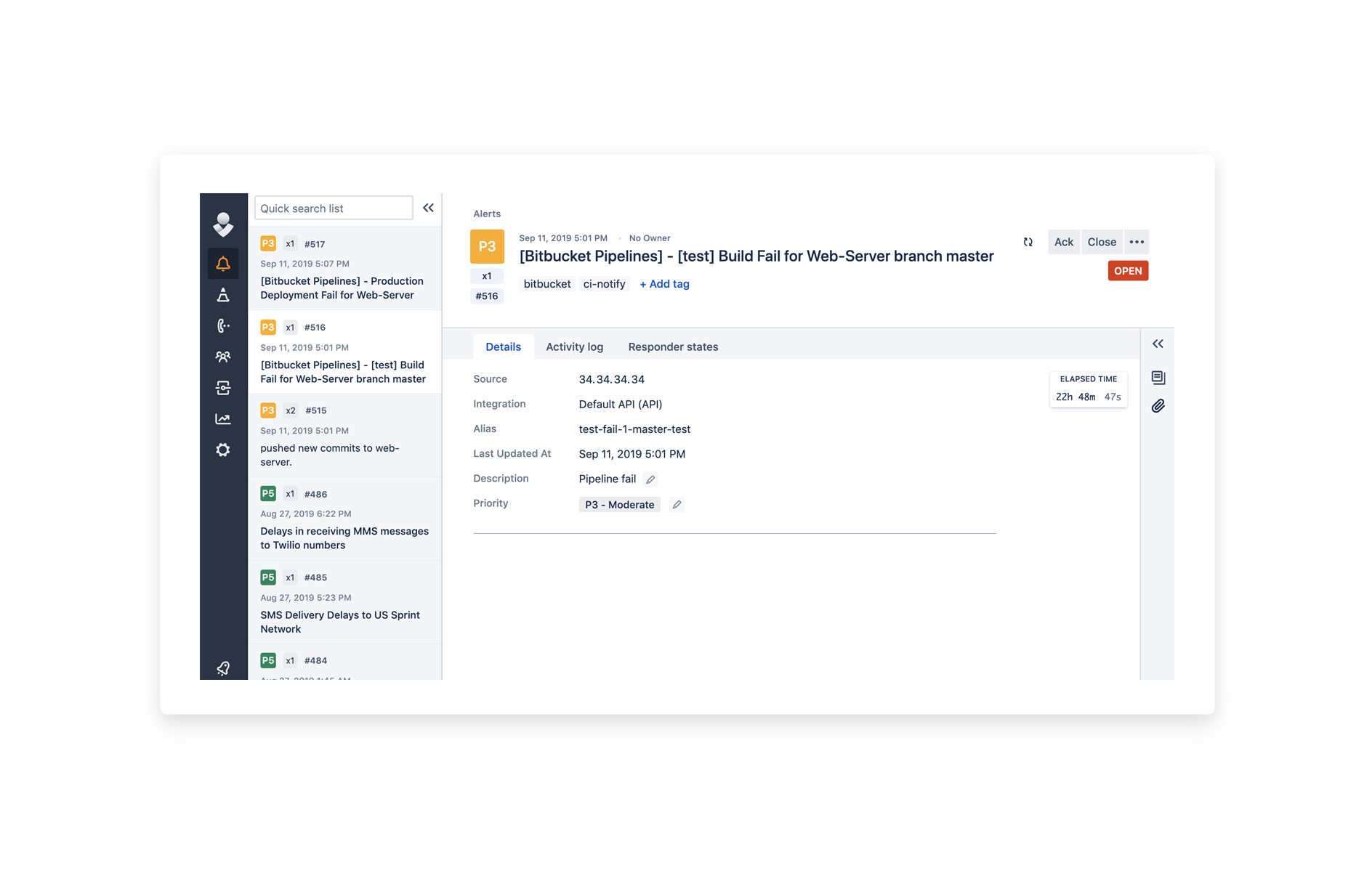Viewport: 1372px width, 884px height.
Task: Add a tag to the Bitbucket alert
Action: pyautogui.click(x=663, y=284)
